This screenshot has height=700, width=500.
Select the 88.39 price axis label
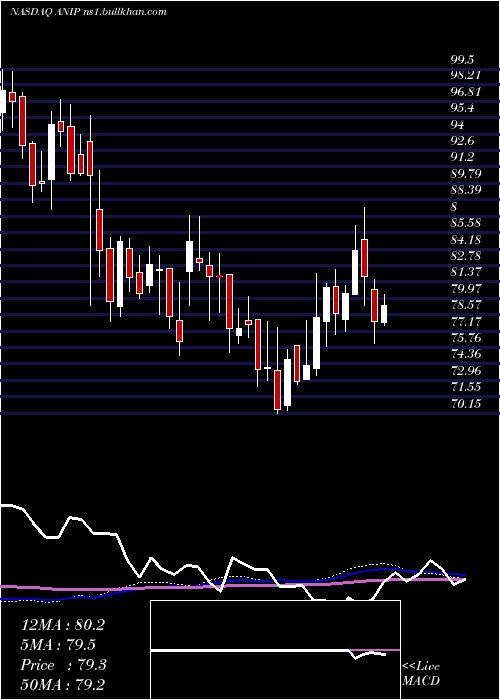465,190
